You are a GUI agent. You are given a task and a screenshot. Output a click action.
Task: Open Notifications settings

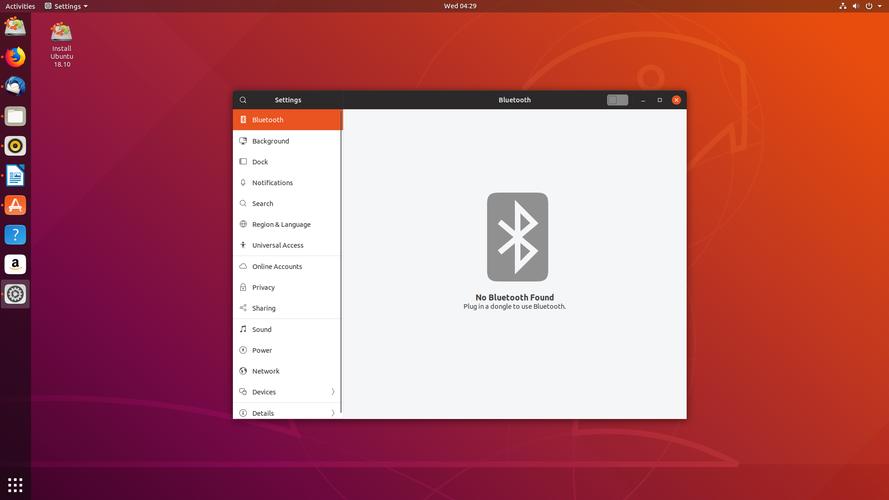(286, 183)
